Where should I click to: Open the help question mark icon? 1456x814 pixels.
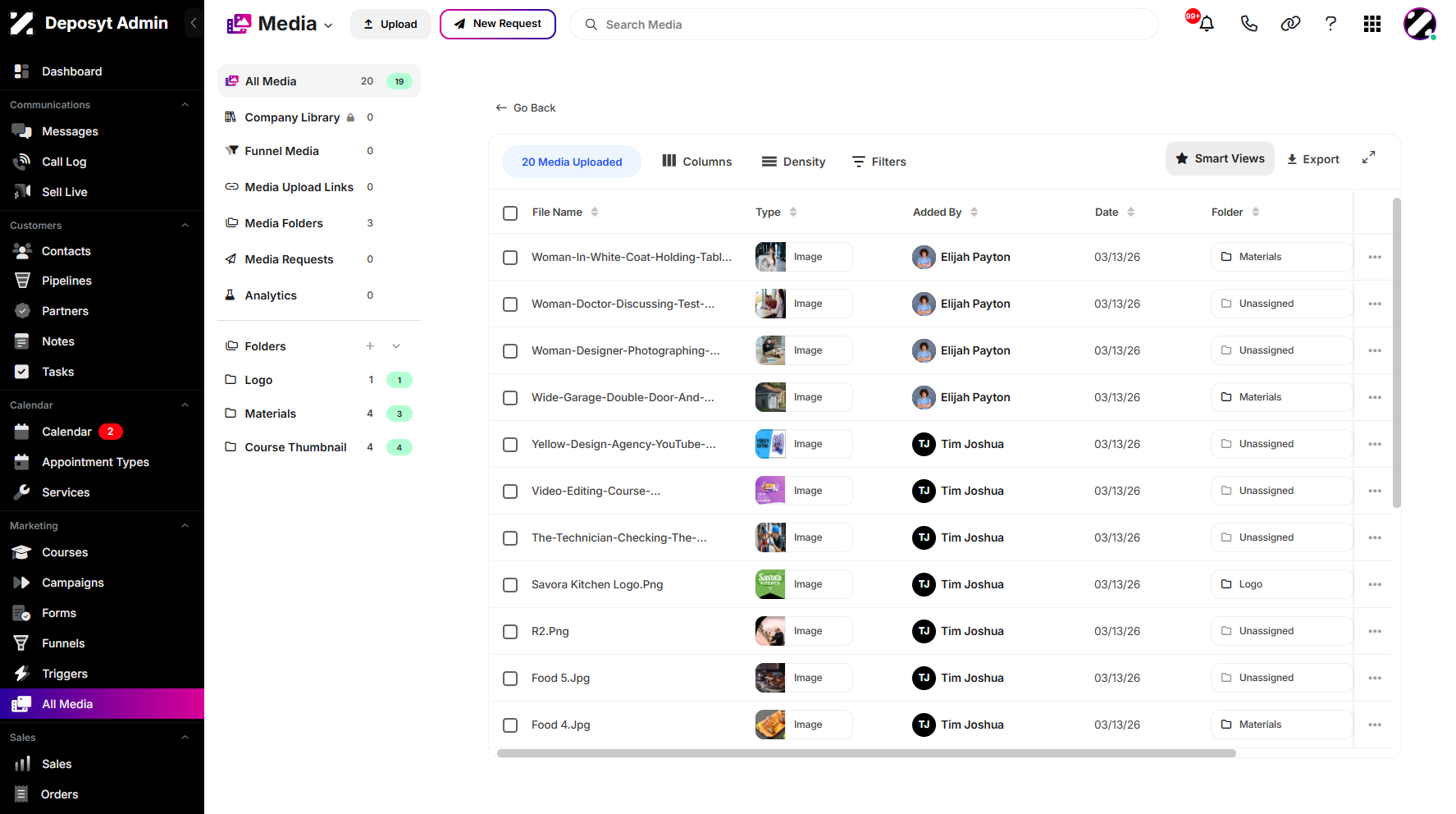coord(1330,24)
